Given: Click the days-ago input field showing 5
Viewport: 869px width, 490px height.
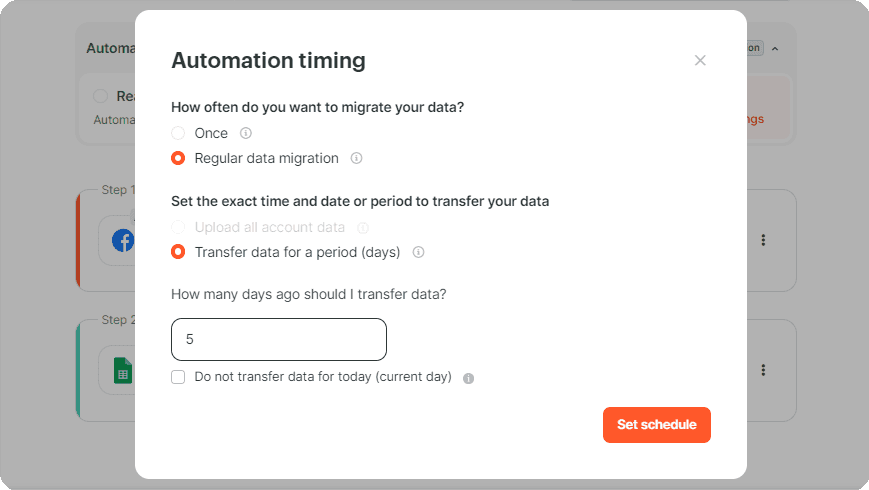Looking at the screenshot, I should (279, 339).
